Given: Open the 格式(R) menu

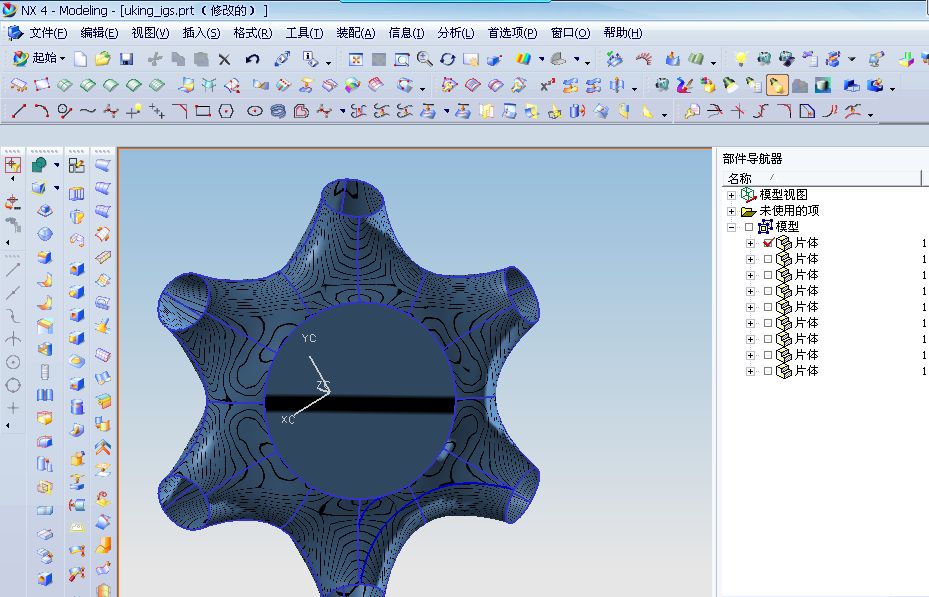Looking at the screenshot, I should coord(252,33).
